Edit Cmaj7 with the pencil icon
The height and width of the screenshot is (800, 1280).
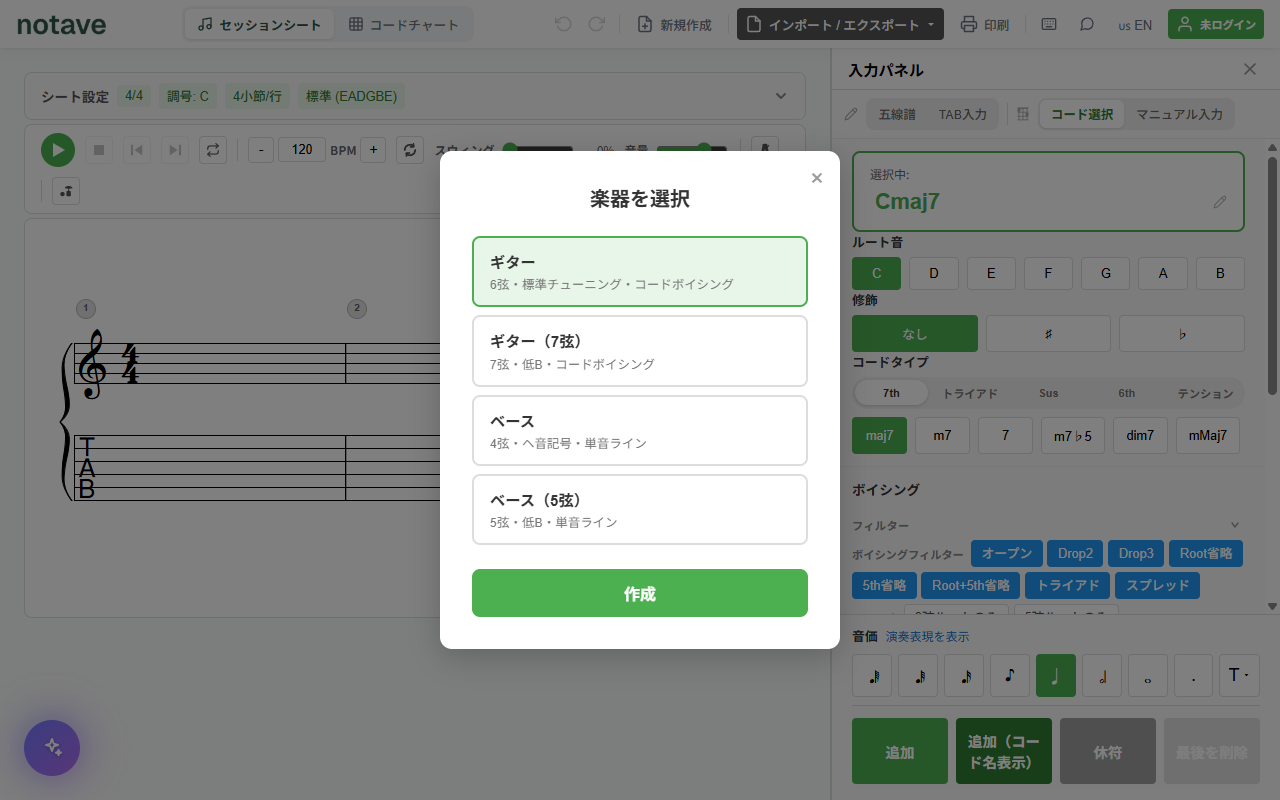(x=1220, y=201)
